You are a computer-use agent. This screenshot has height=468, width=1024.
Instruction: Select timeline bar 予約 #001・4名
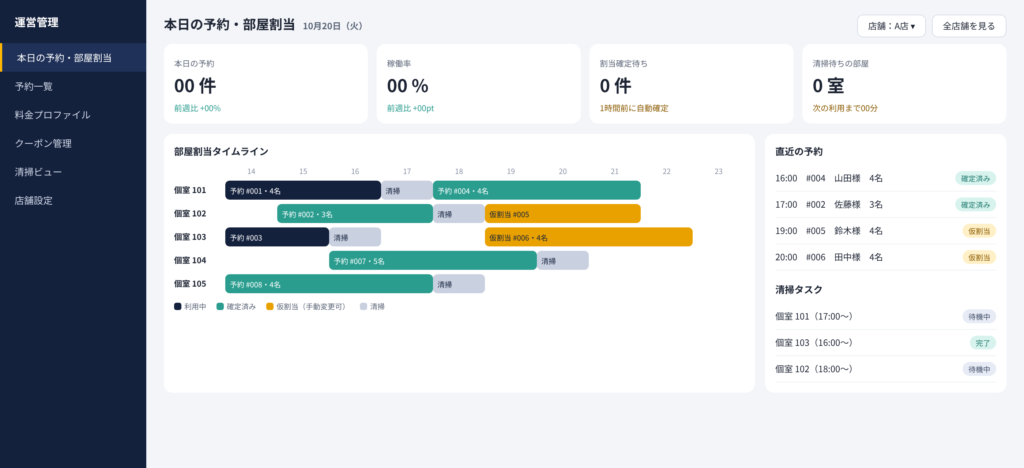(x=303, y=191)
